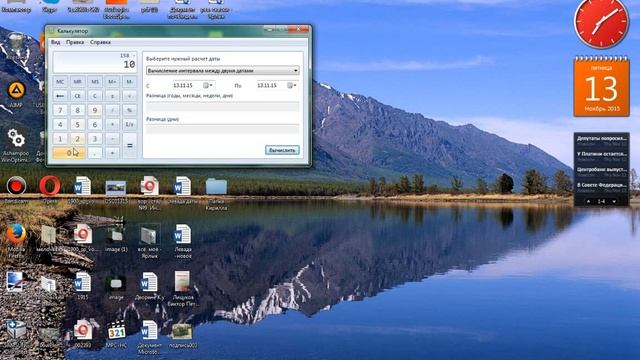
Task: Click the 1/x reciprocal key
Action: pyautogui.click(x=130, y=124)
